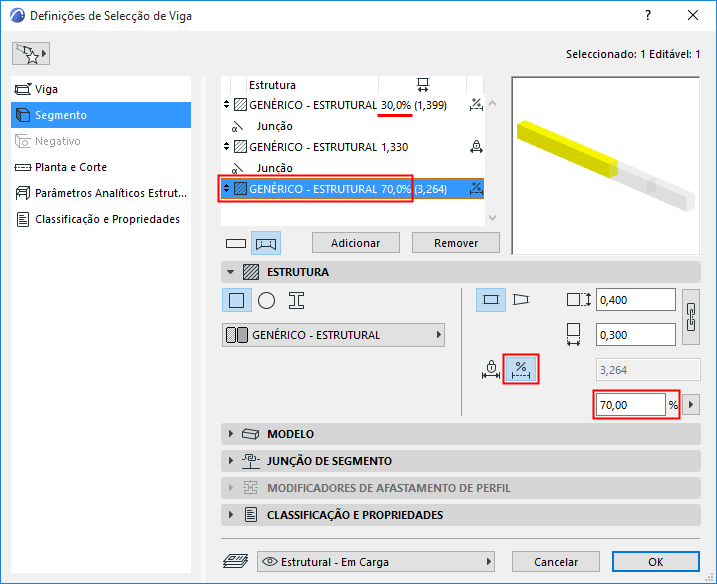
Task: Click the help question mark button
Action: coord(648,15)
